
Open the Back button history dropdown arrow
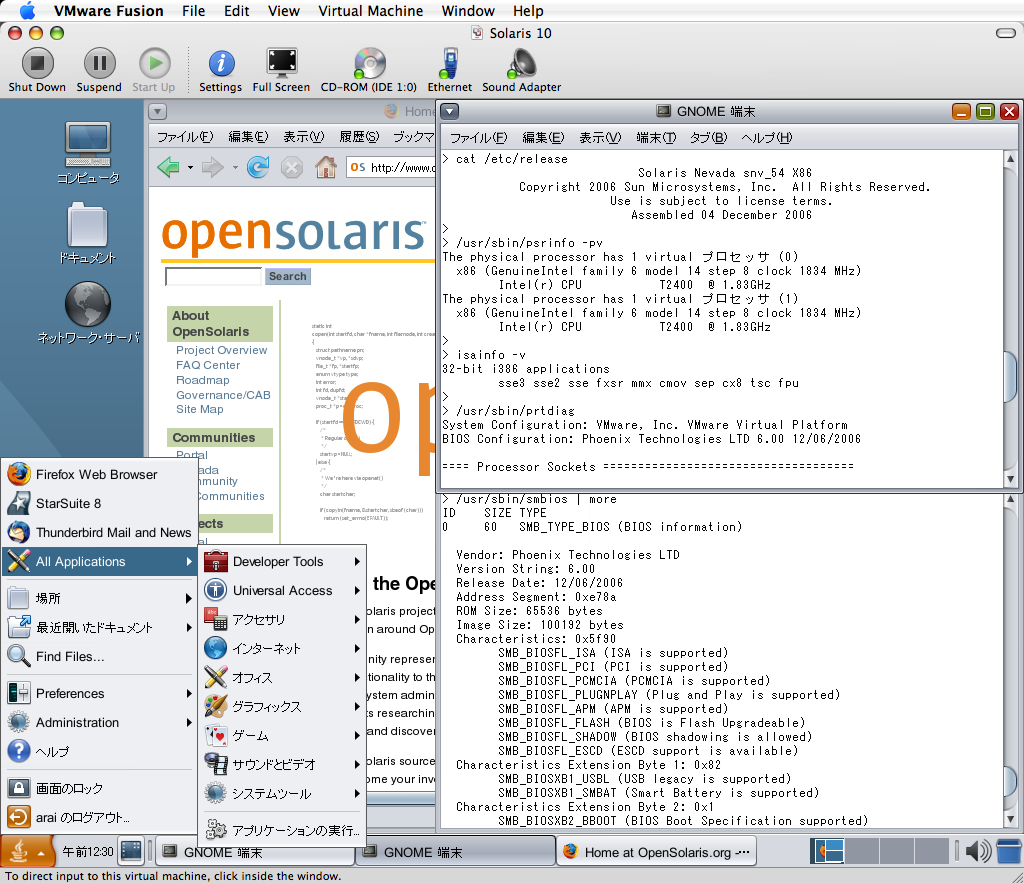190,168
